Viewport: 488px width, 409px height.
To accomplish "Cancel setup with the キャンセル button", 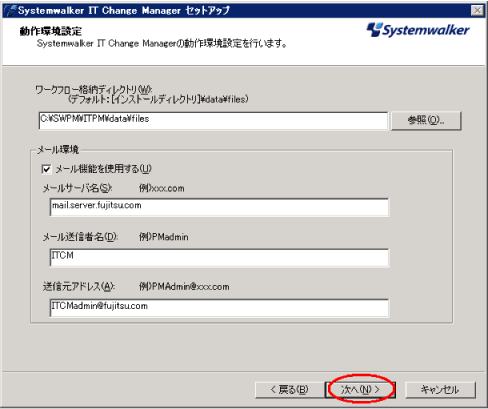I will 440,390.
